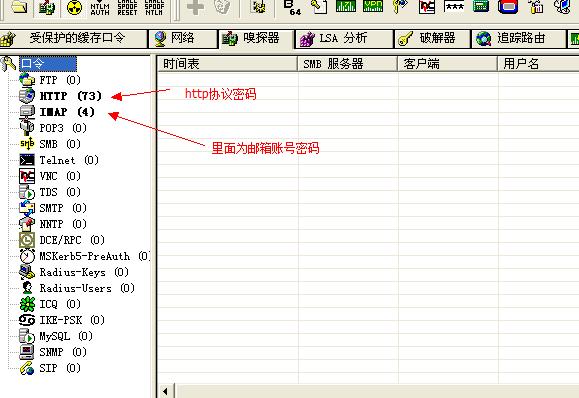Select SMB (0) in the tree
The width and height of the screenshot is (579, 398).
click(x=60, y=144)
